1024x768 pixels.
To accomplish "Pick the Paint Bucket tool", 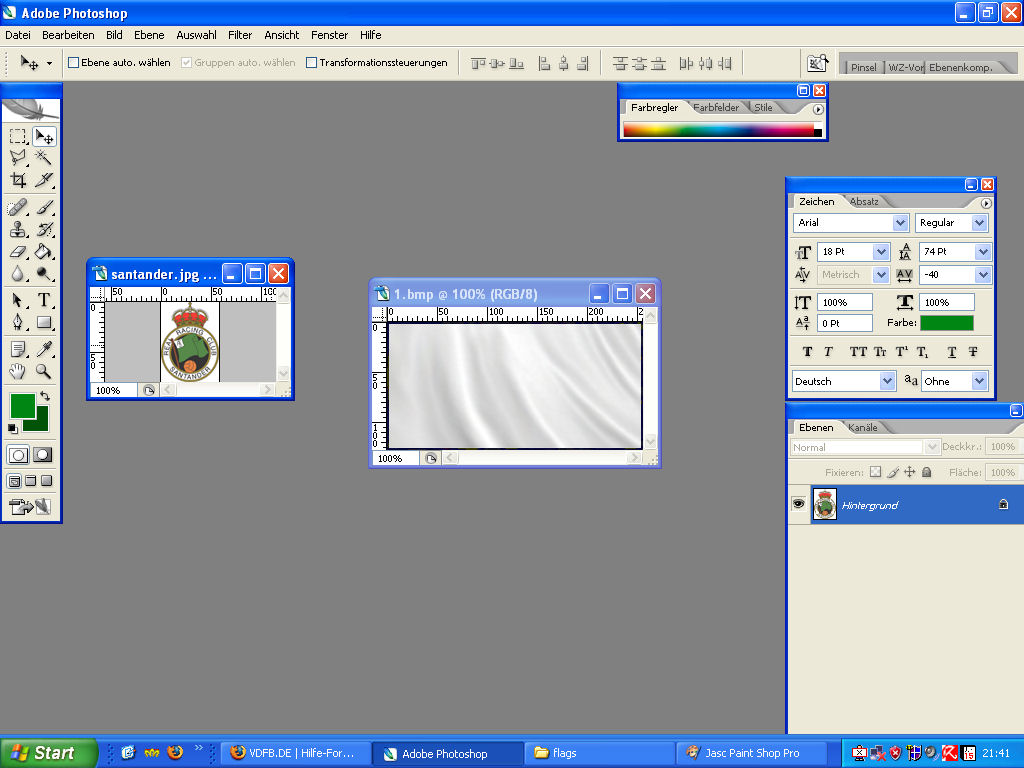I will click(x=44, y=252).
